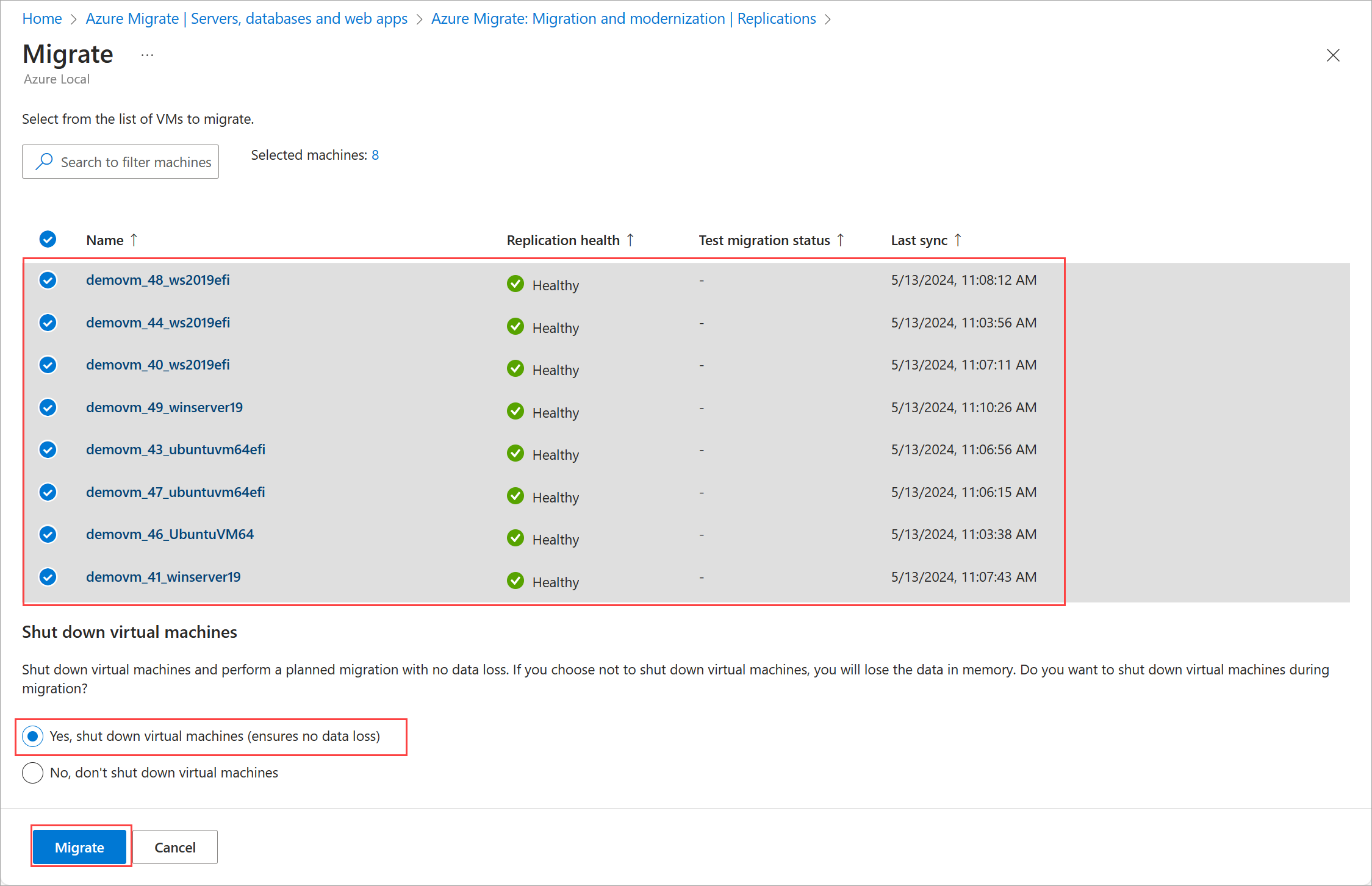Image resolution: width=1372 pixels, height=886 pixels.
Task: Uncheck the select-all machines checkbox
Action: point(48,239)
